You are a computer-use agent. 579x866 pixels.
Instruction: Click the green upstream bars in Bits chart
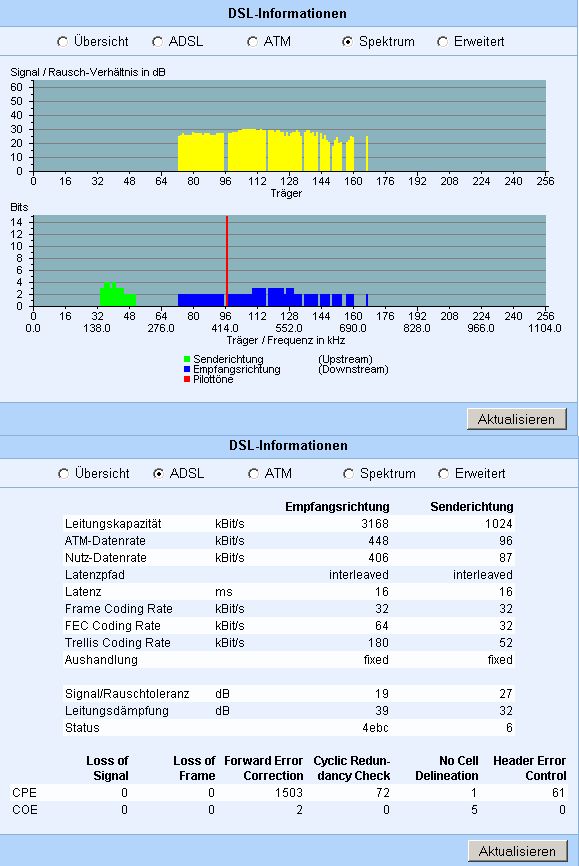click(118, 295)
